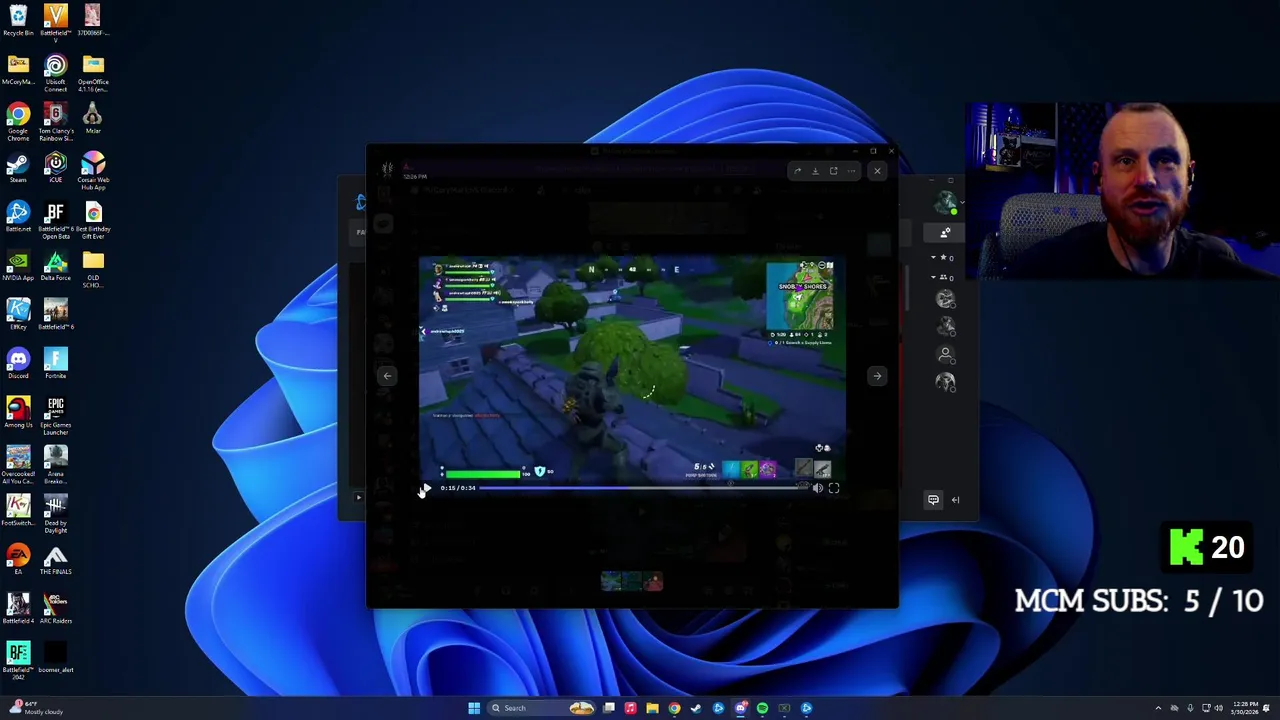Open the OLD SCHO... folder on desktop

pyautogui.click(x=93, y=268)
